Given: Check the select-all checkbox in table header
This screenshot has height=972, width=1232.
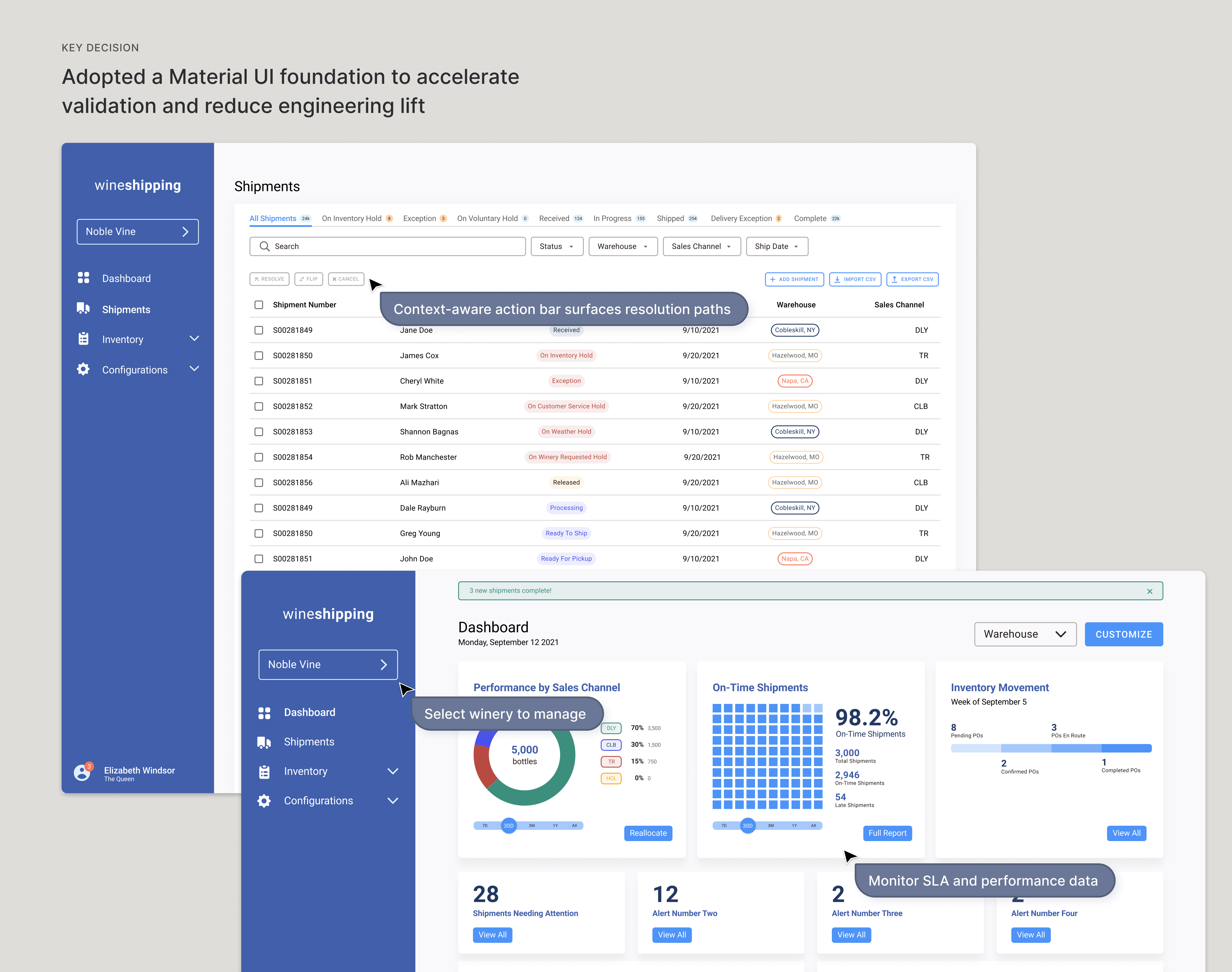Looking at the screenshot, I should tap(259, 304).
